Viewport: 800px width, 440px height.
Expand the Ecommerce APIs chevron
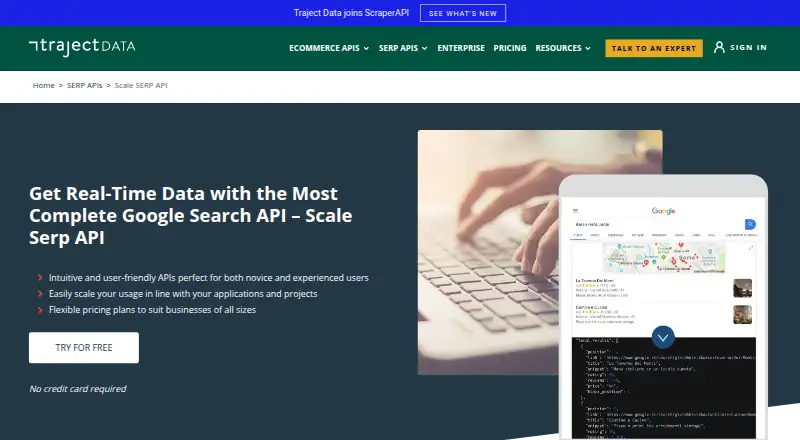[366, 48]
